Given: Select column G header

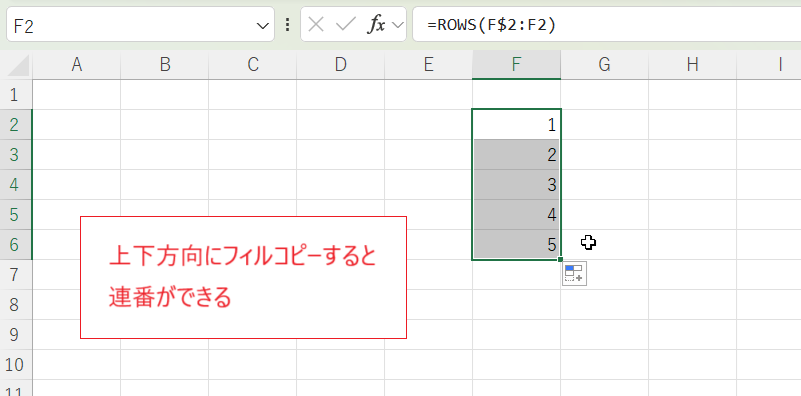Looking at the screenshot, I should click(604, 65).
